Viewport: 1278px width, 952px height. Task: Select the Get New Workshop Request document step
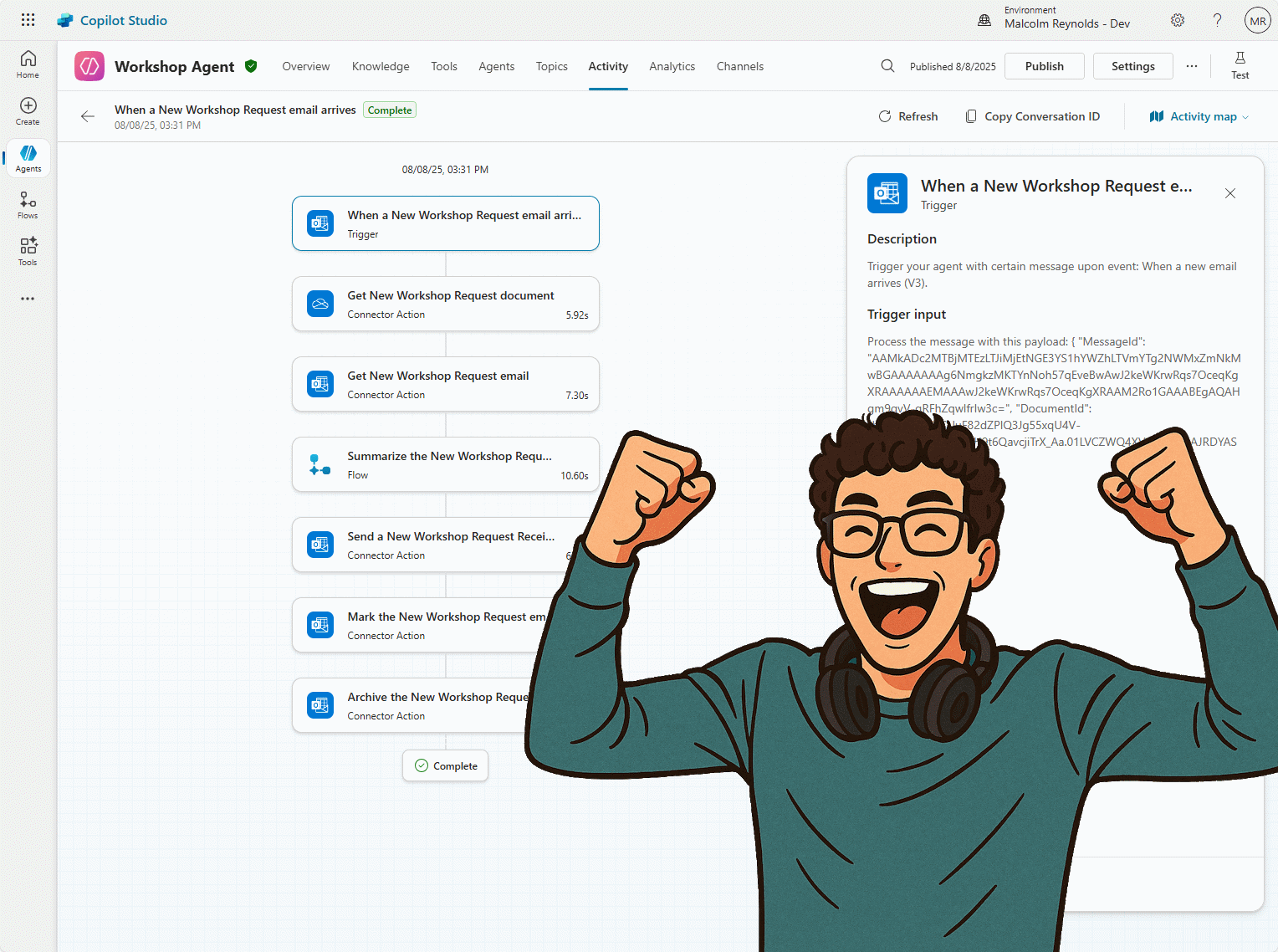click(x=445, y=304)
